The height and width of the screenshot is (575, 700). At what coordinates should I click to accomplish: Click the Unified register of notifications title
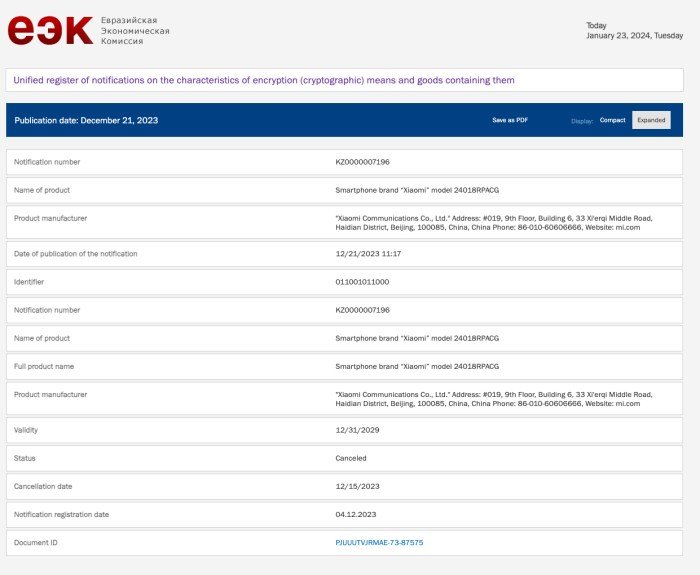264,80
